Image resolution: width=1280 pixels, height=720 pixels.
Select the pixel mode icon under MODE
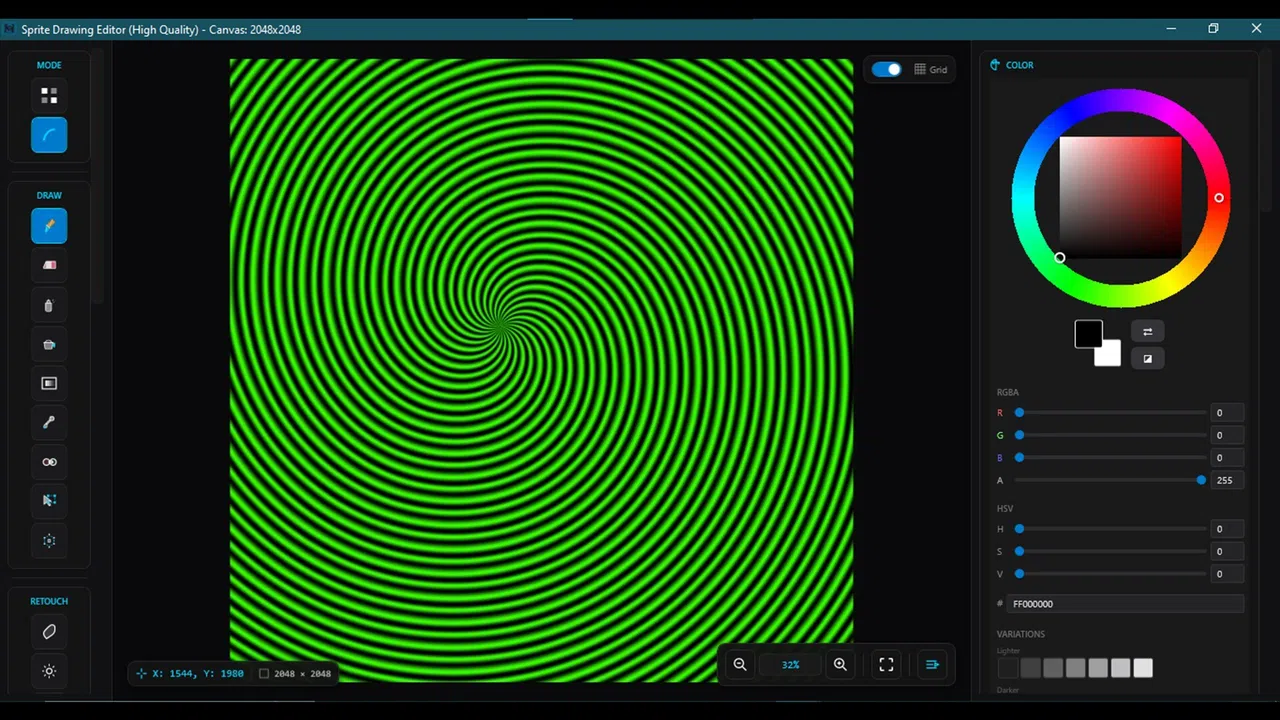pyautogui.click(x=49, y=96)
